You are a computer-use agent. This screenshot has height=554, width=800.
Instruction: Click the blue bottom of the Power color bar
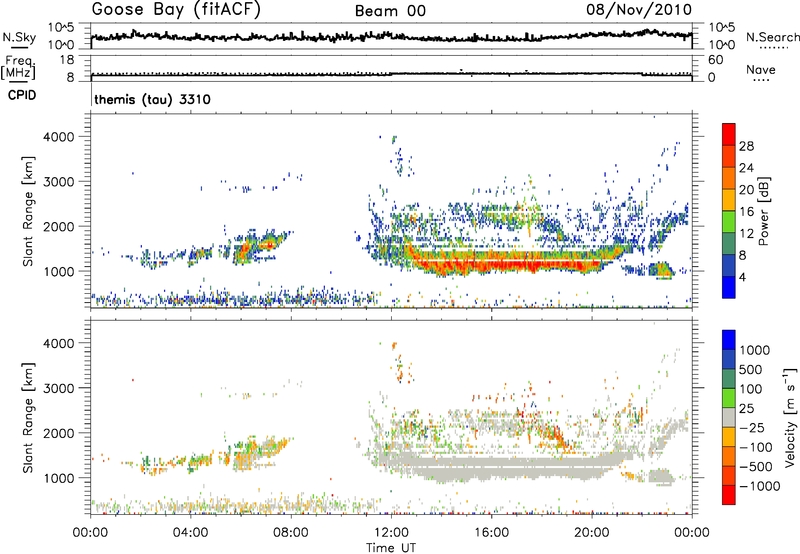pos(729,288)
